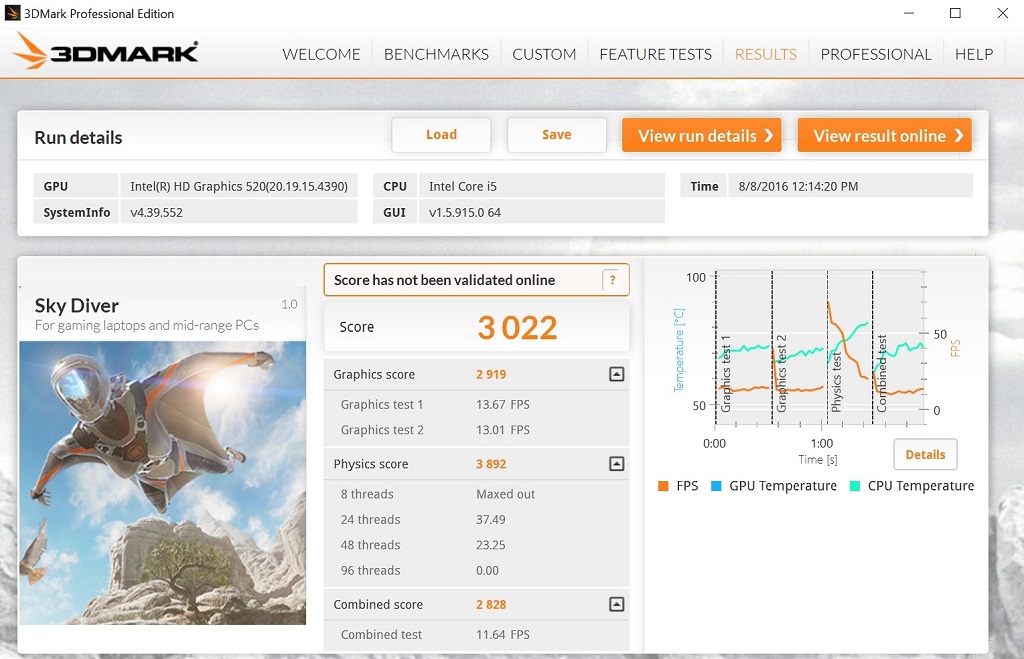This screenshot has height=659, width=1024.
Task: Click the Maxed out value
Action: (505, 494)
